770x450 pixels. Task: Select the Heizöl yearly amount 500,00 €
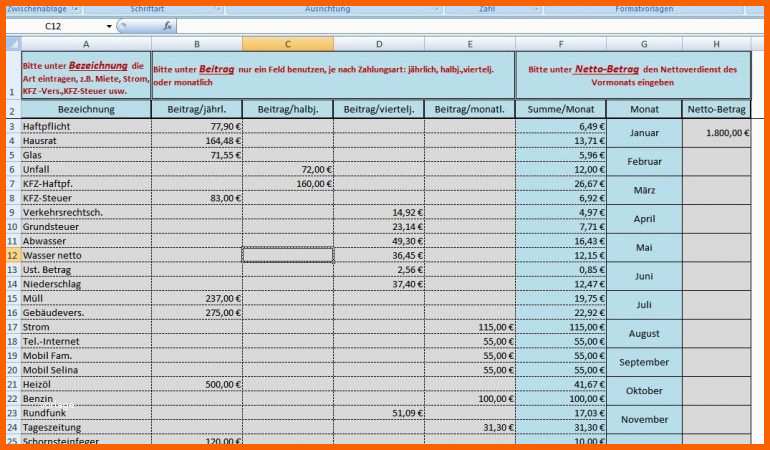tap(196, 384)
